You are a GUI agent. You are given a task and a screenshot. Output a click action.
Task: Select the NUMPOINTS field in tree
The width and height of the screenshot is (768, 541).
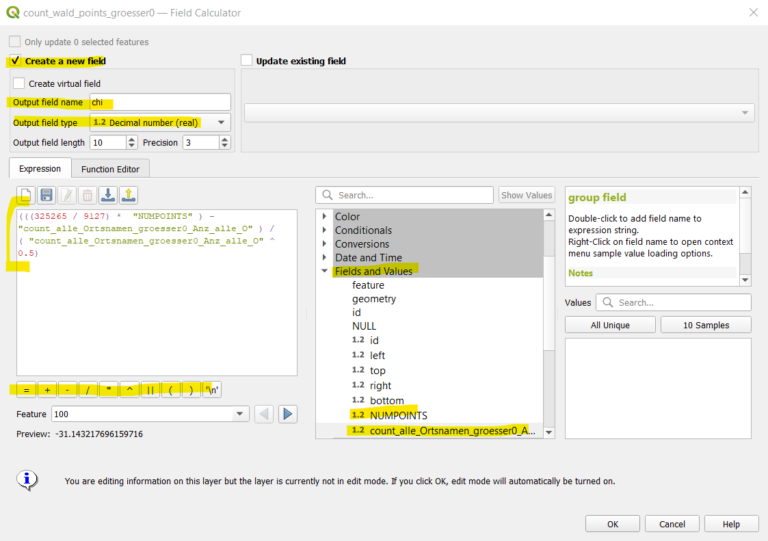tap(398, 415)
